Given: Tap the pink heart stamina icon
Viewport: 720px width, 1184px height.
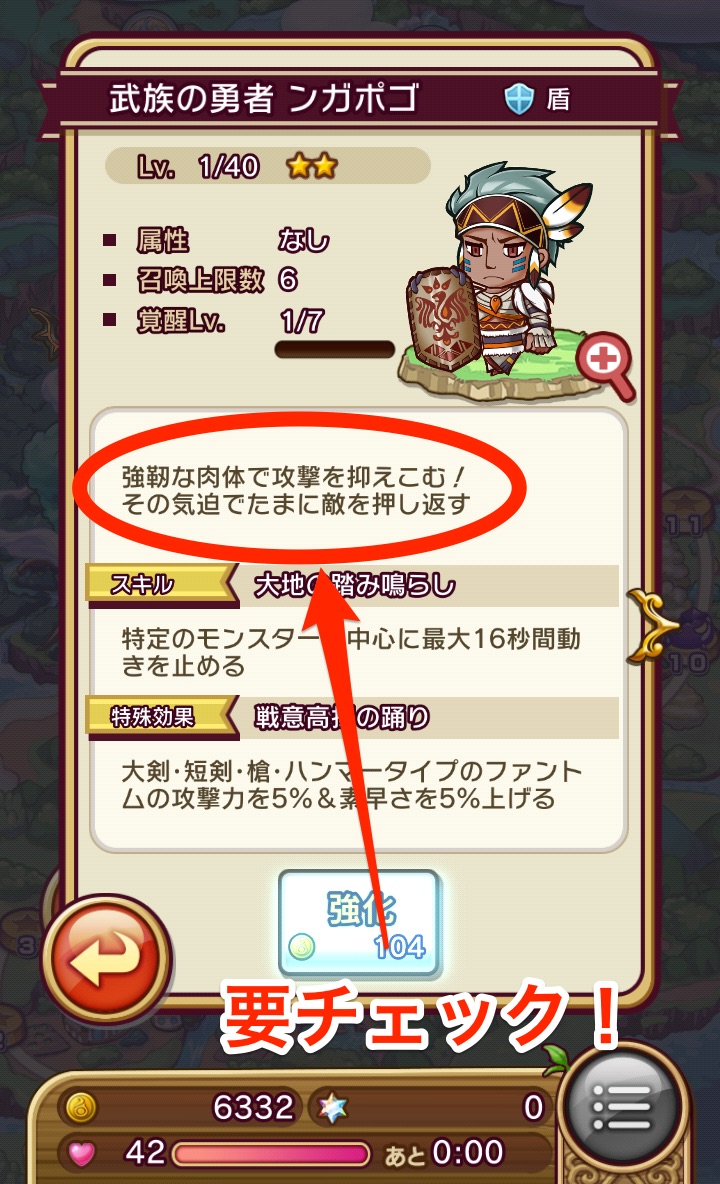Looking at the screenshot, I should click(x=82, y=1153).
